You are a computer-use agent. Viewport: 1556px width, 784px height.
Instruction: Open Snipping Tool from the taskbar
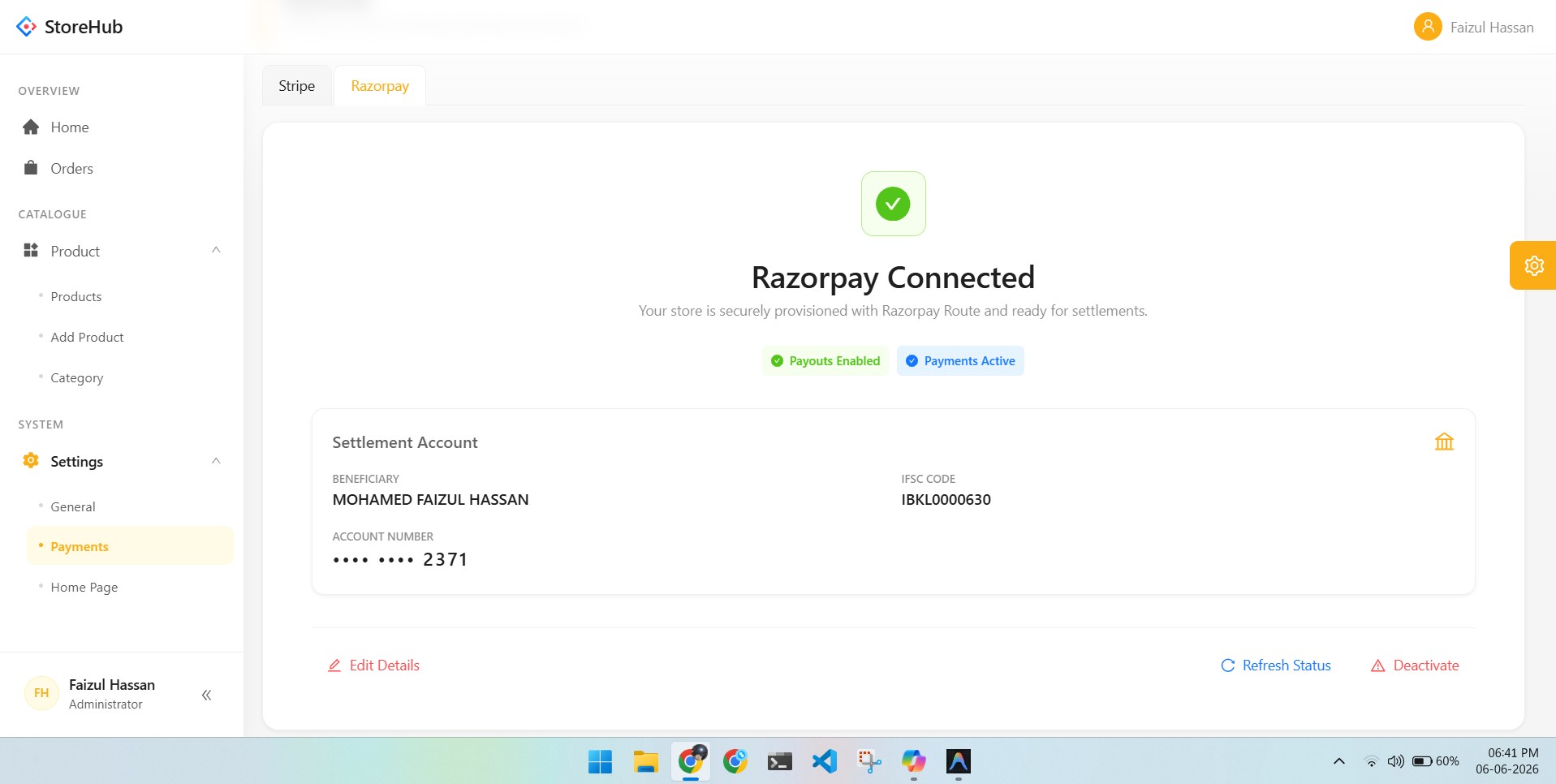(x=869, y=761)
